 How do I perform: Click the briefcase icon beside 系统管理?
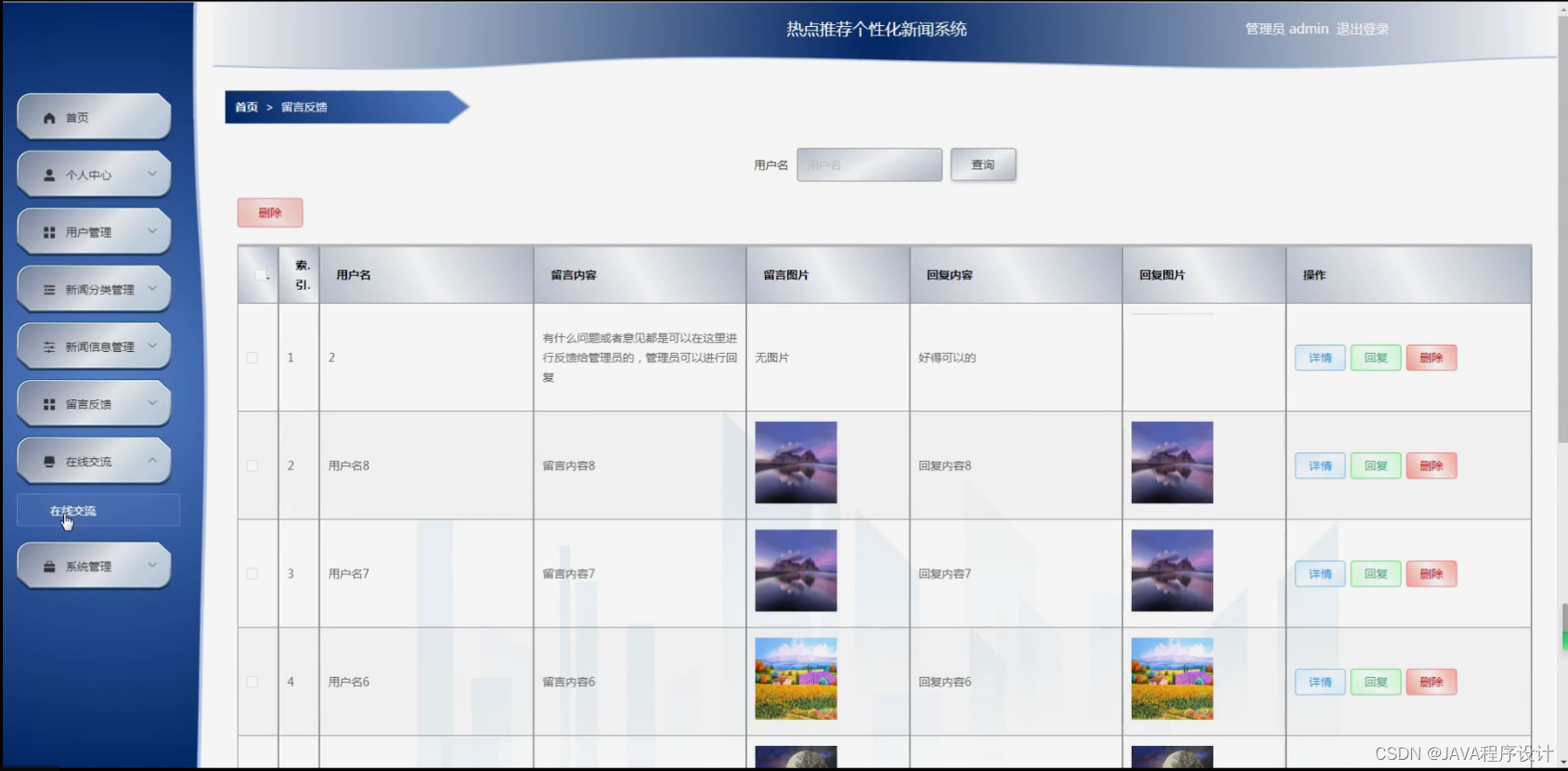pyautogui.click(x=49, y=567)
